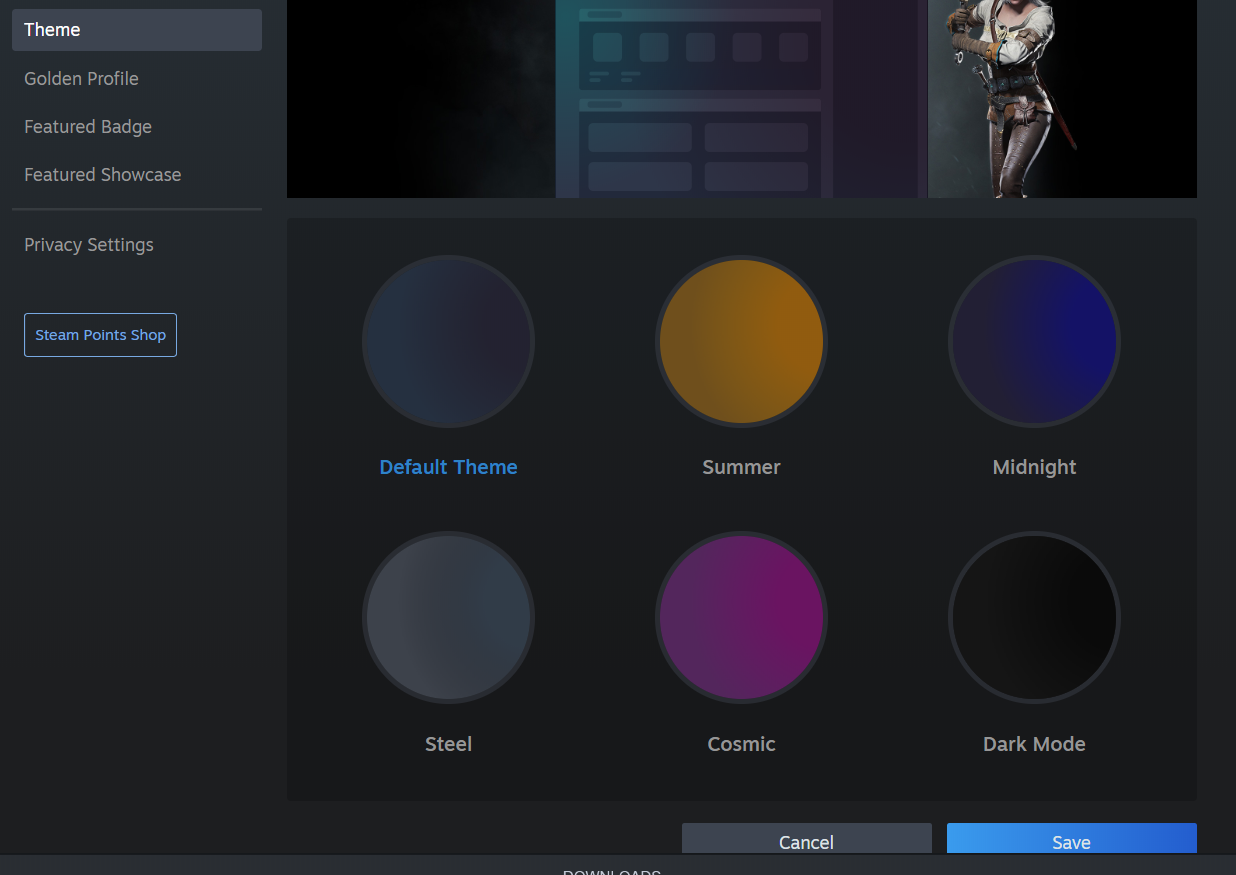Click the Midnight theme label text
Viewport: 1236px width, 875px height.
point(1034,467)
